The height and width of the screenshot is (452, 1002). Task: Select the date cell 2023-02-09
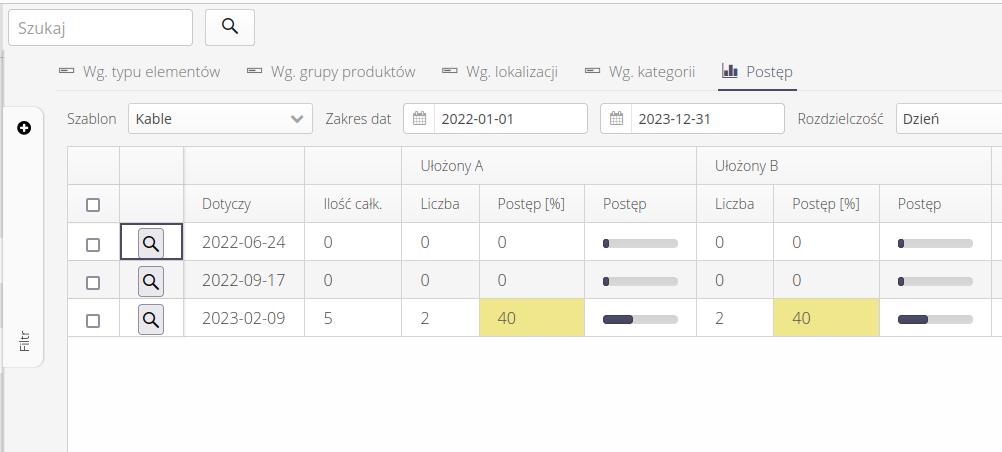[x=243, y=318]
